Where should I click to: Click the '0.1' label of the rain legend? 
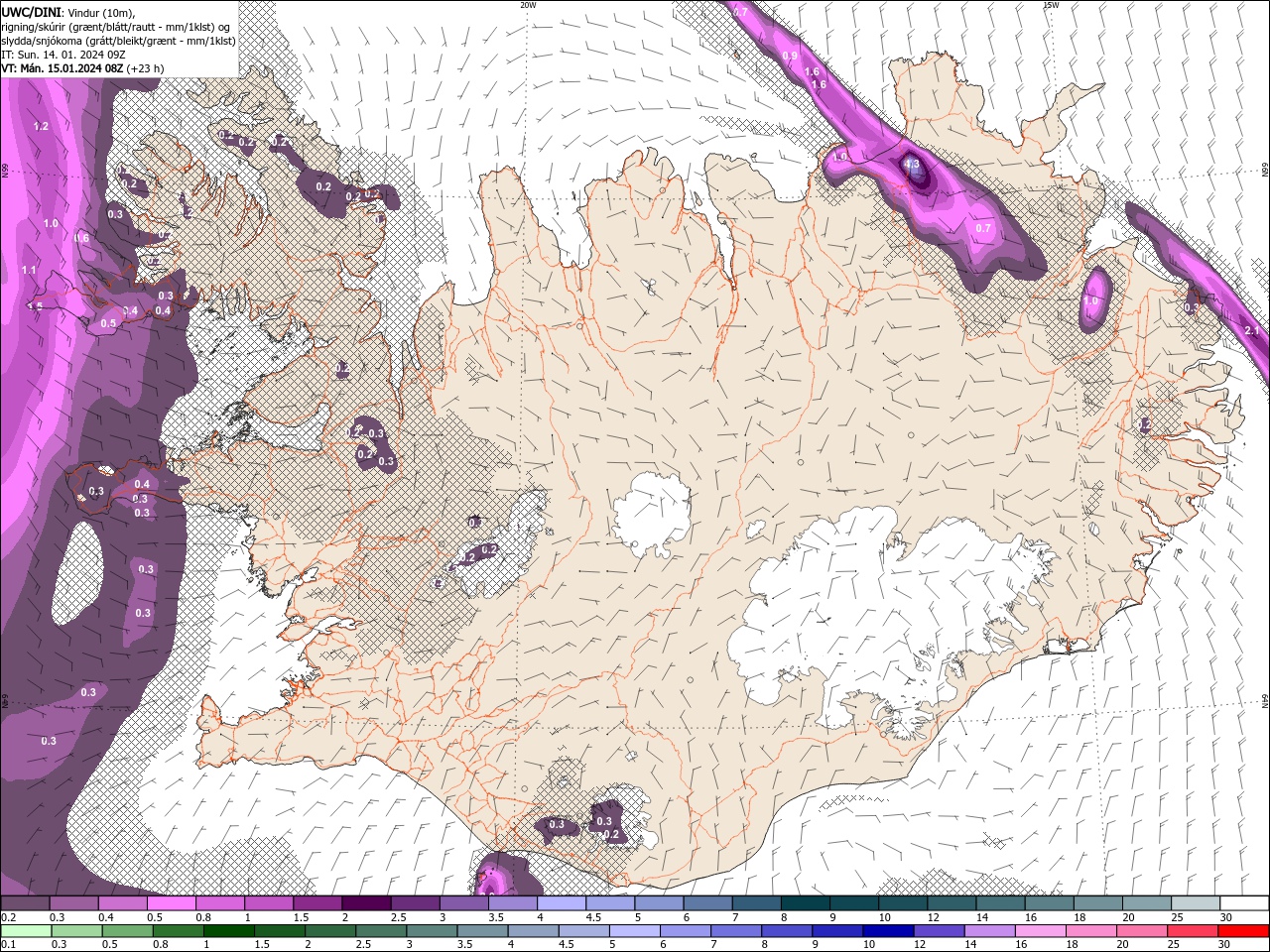(9, 945)
